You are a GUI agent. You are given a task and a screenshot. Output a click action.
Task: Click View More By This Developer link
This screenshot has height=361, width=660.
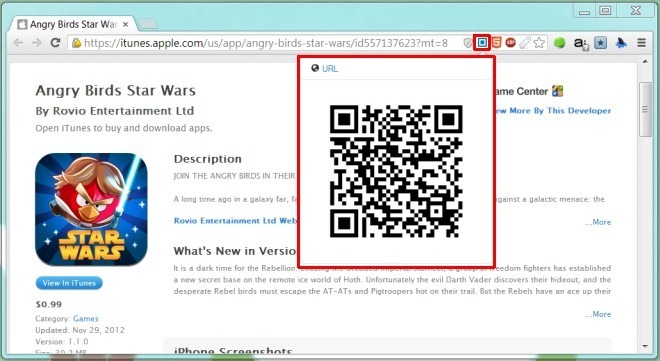552,111
